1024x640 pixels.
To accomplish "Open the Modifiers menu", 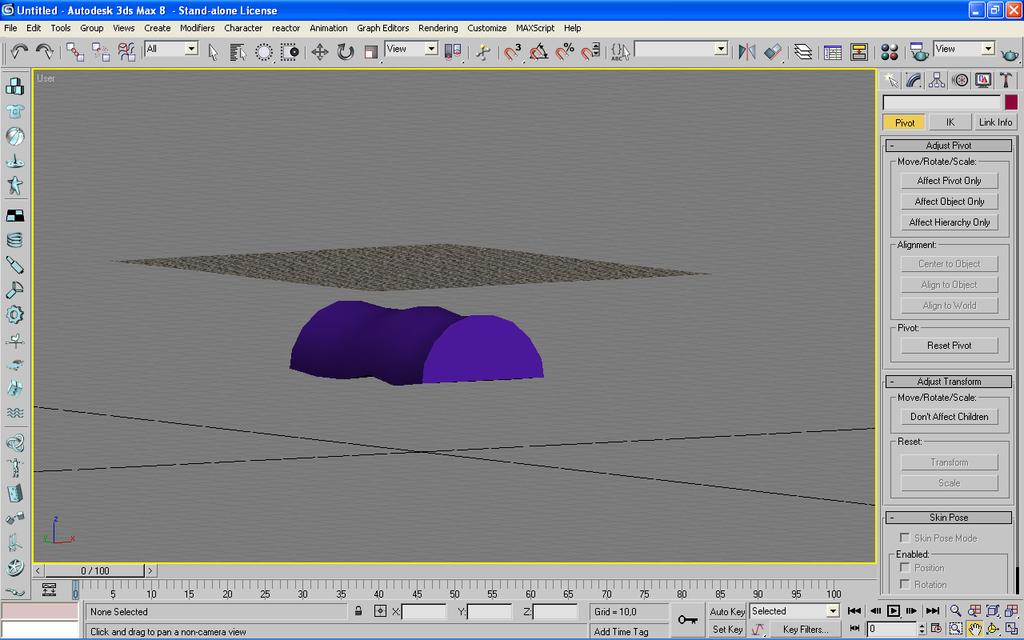I will [197, 28].
